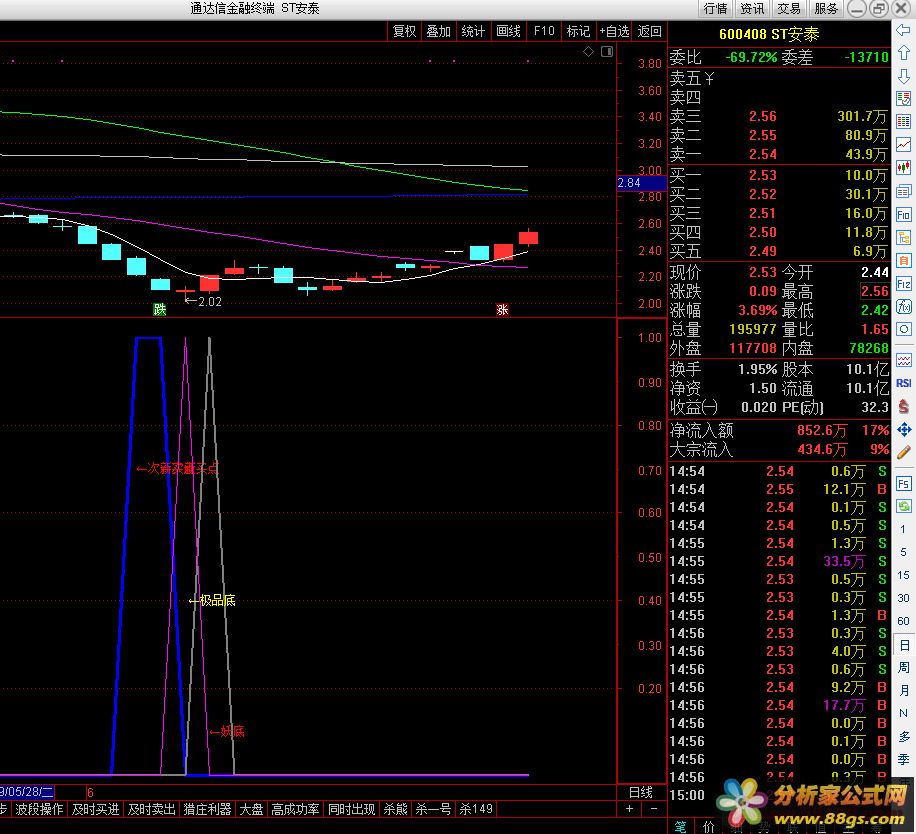Select the 猎庄利器 indicator tab
Image resolution: width=916 pixels, height=834 pixels.
tap(207, 809)
